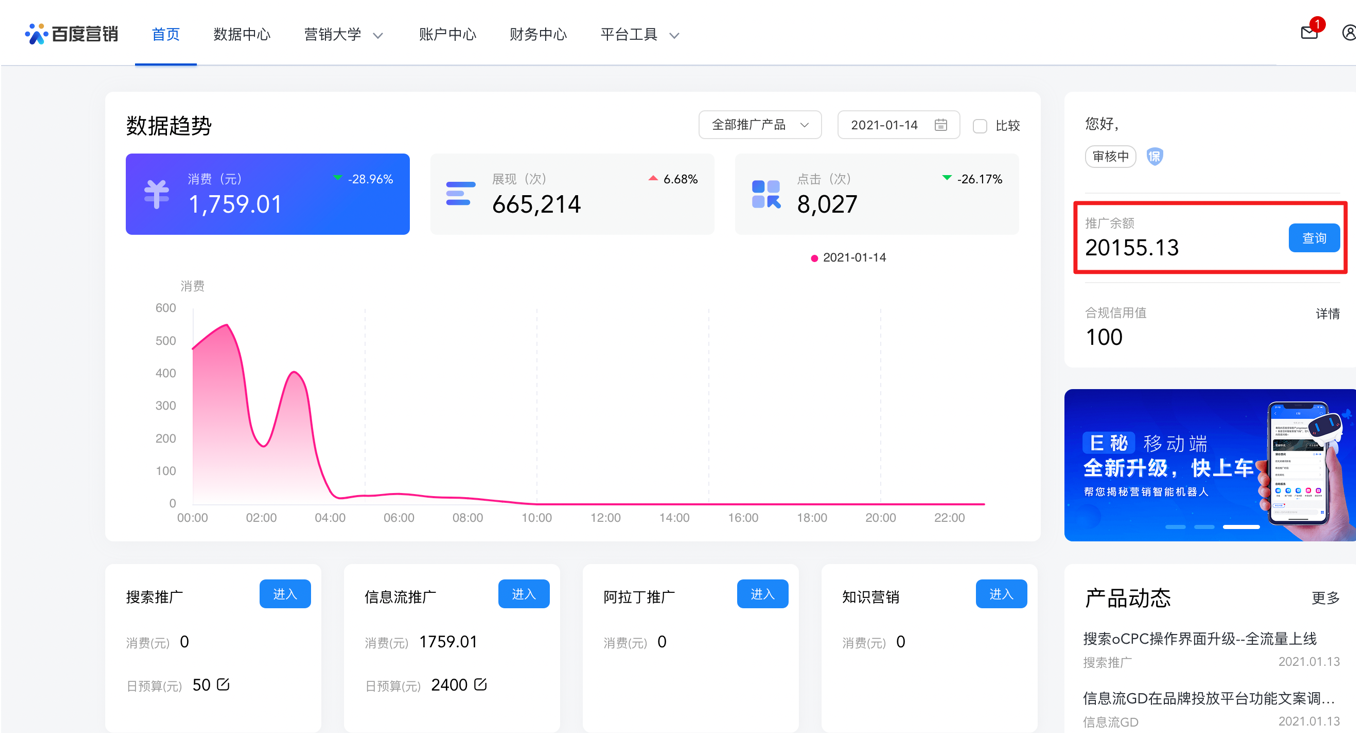Click the blue 保 shield badge icon
The height and width of the screenshot is (733, 1356).
pyautogui.click(x=1154, y=157)
